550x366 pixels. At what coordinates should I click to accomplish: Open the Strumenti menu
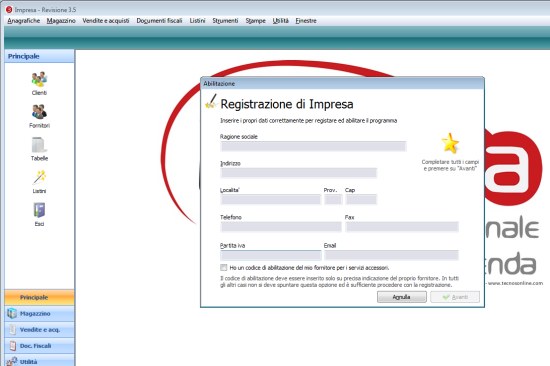225,21
